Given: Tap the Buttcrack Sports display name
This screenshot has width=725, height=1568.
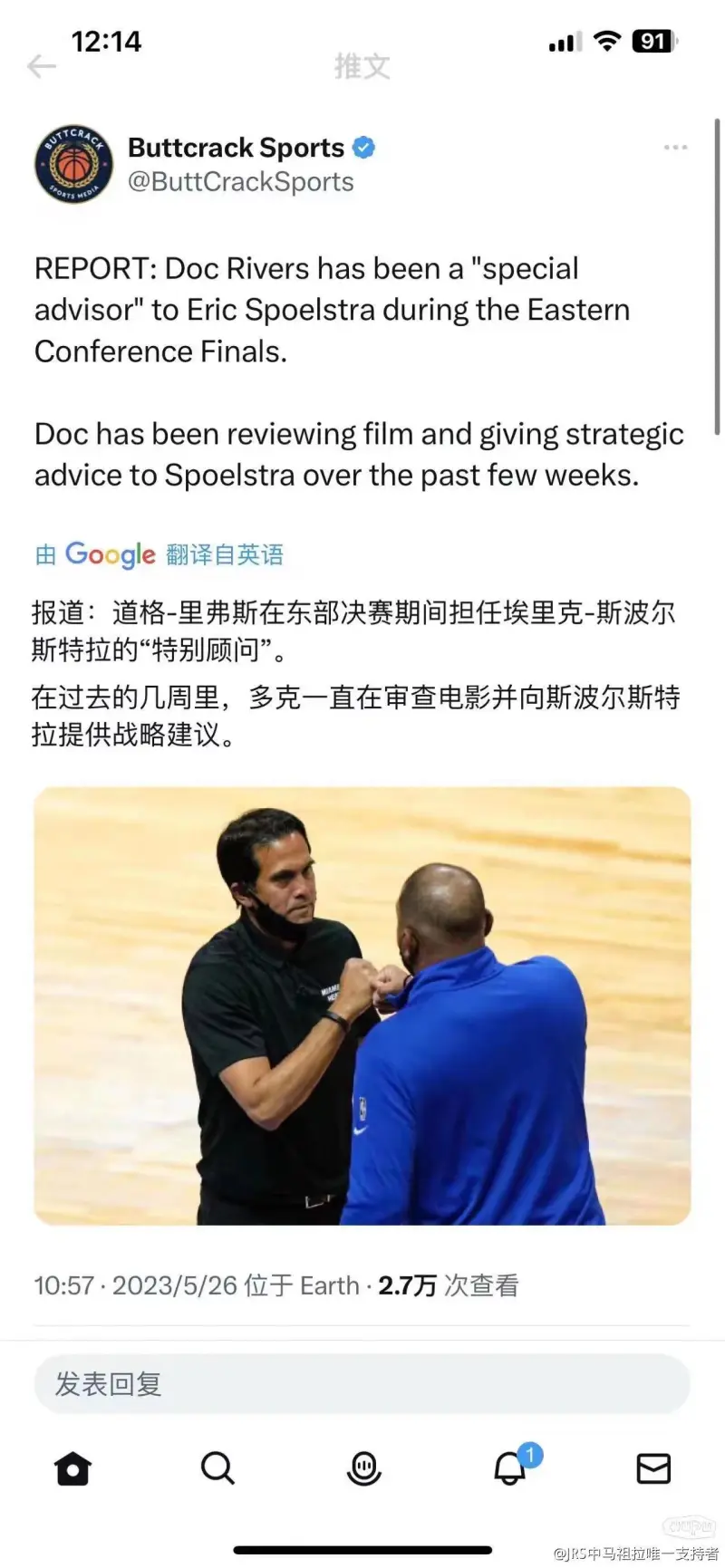Looking at the screenshot, I should [x=236, y=147].
